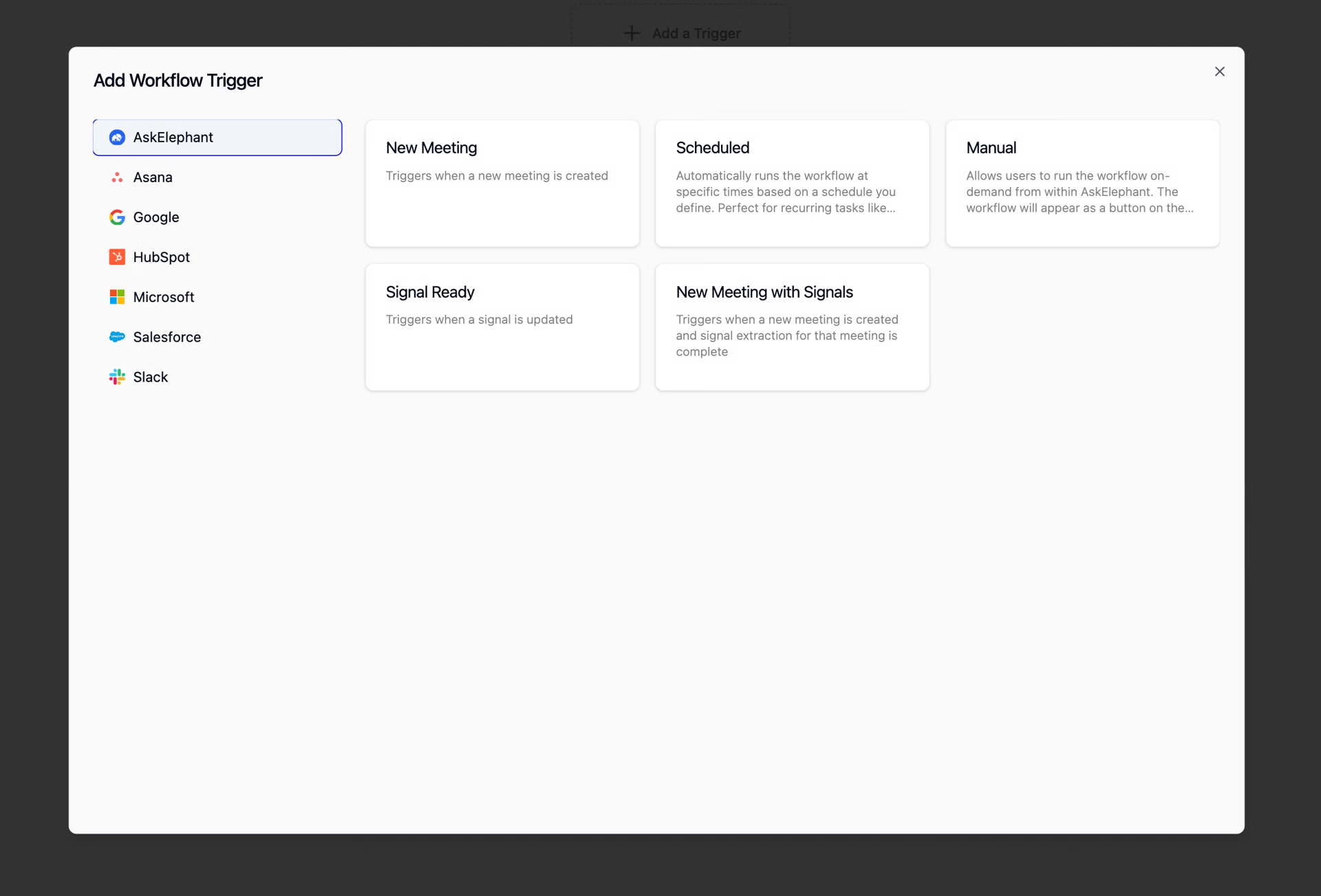
Task: Click the Salesforce cloud logo icon
Action: tap(117, 337)
